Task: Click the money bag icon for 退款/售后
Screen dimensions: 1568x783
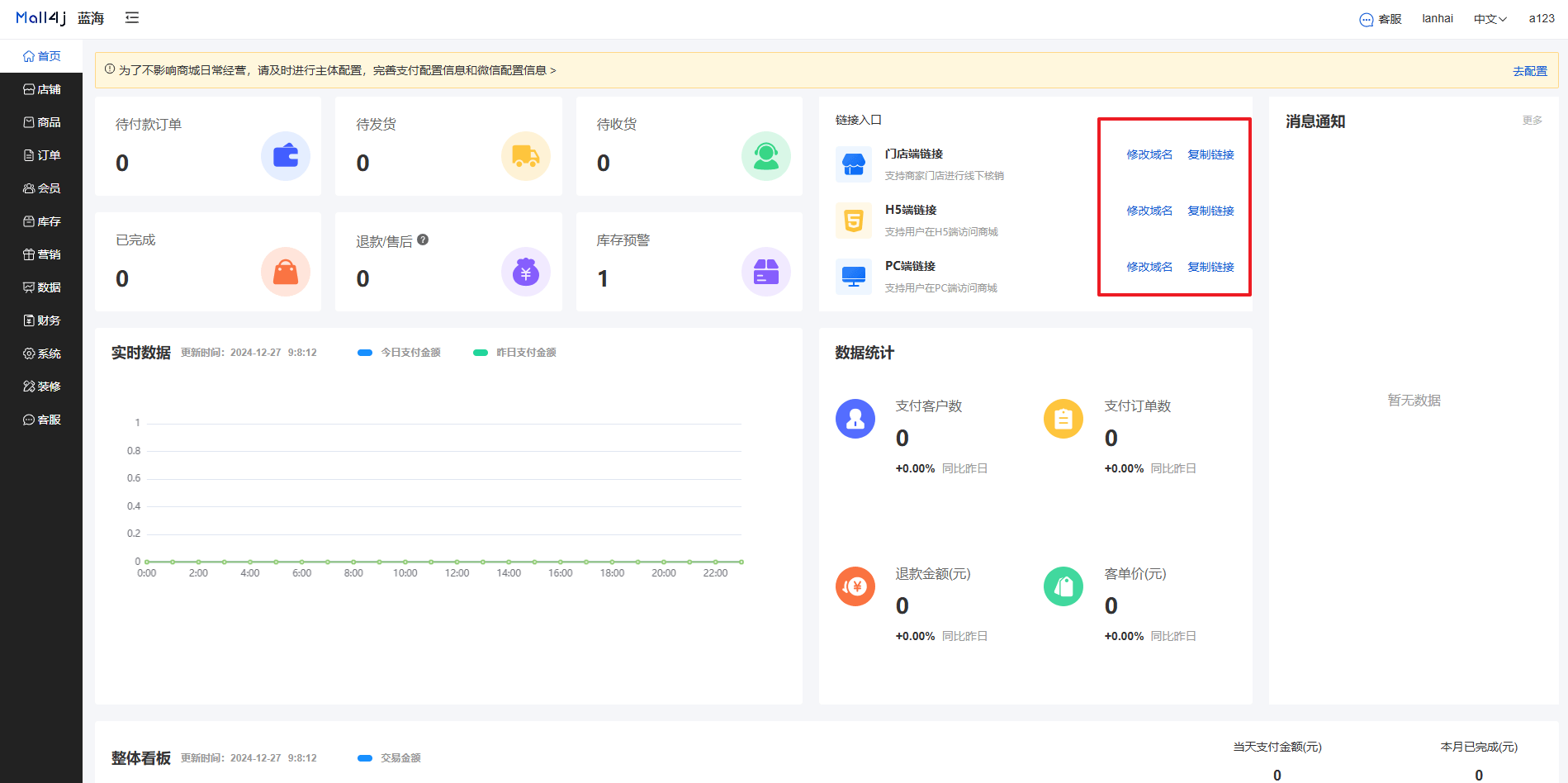Action: point(526,272)
